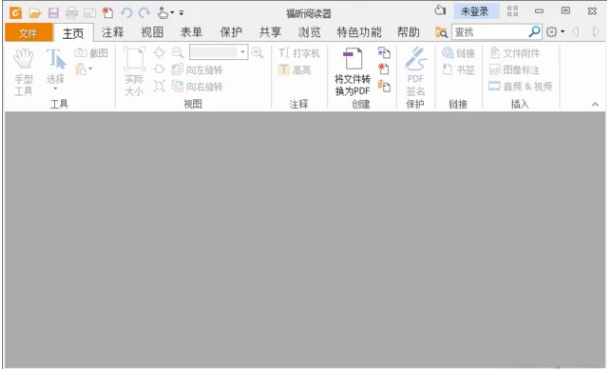Open the 帮助 tab

coord(408,32)
